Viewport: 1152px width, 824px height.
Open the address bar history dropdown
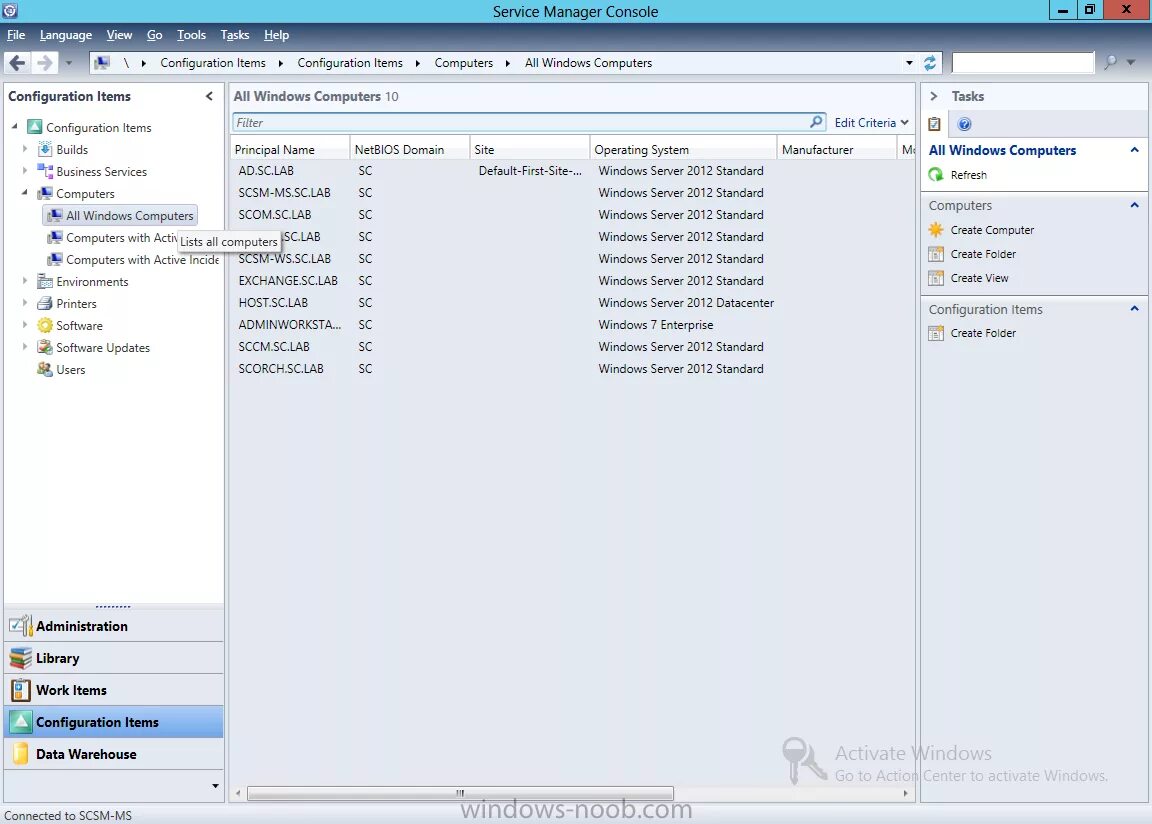[x=910, y=63]
